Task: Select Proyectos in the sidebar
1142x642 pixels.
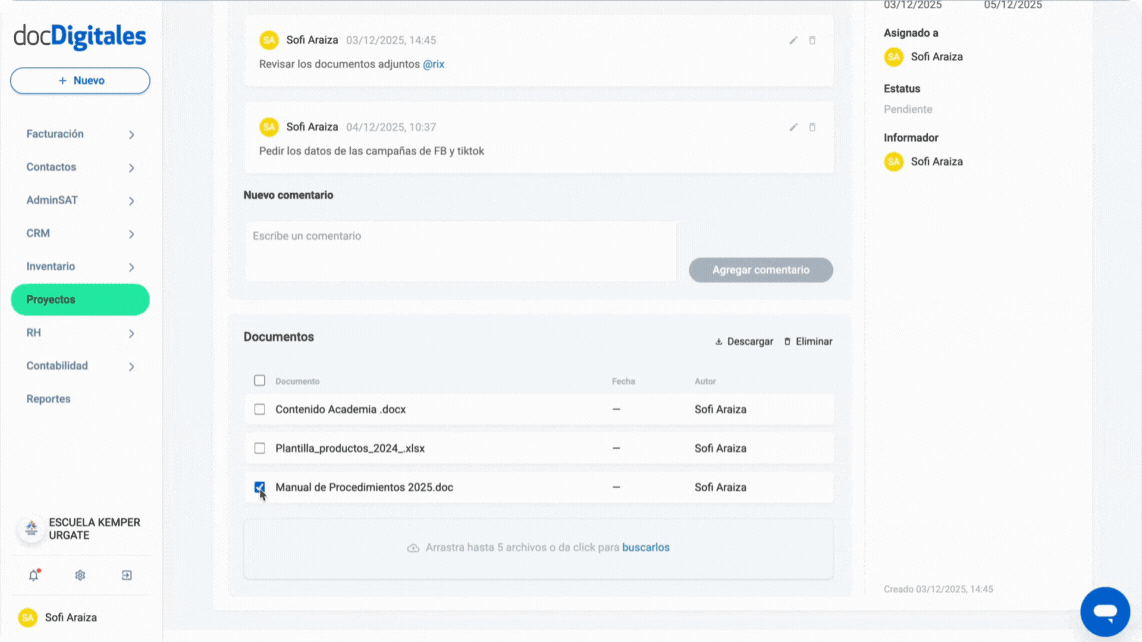Action: click(80, 299)
